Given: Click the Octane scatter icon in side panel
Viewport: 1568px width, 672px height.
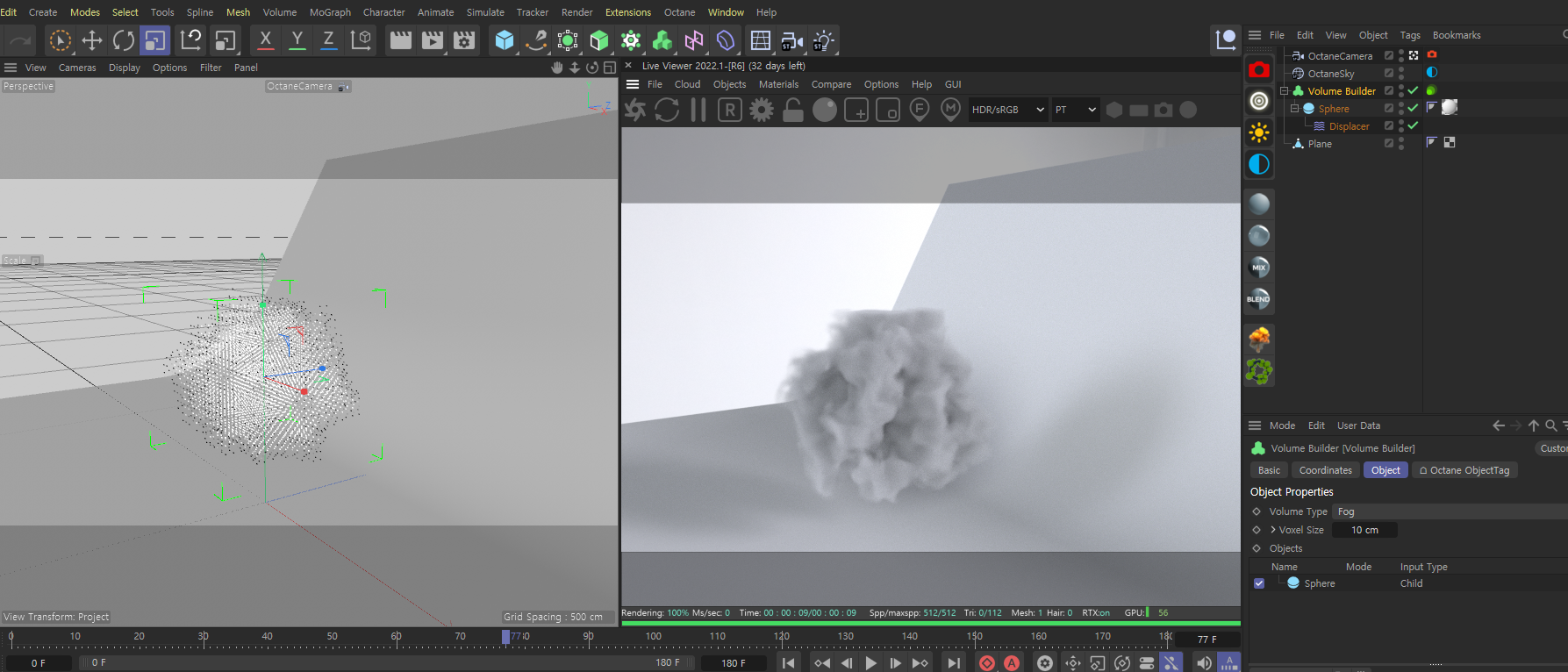Looking at the screenshot, I should click(x=1259, y=371).
